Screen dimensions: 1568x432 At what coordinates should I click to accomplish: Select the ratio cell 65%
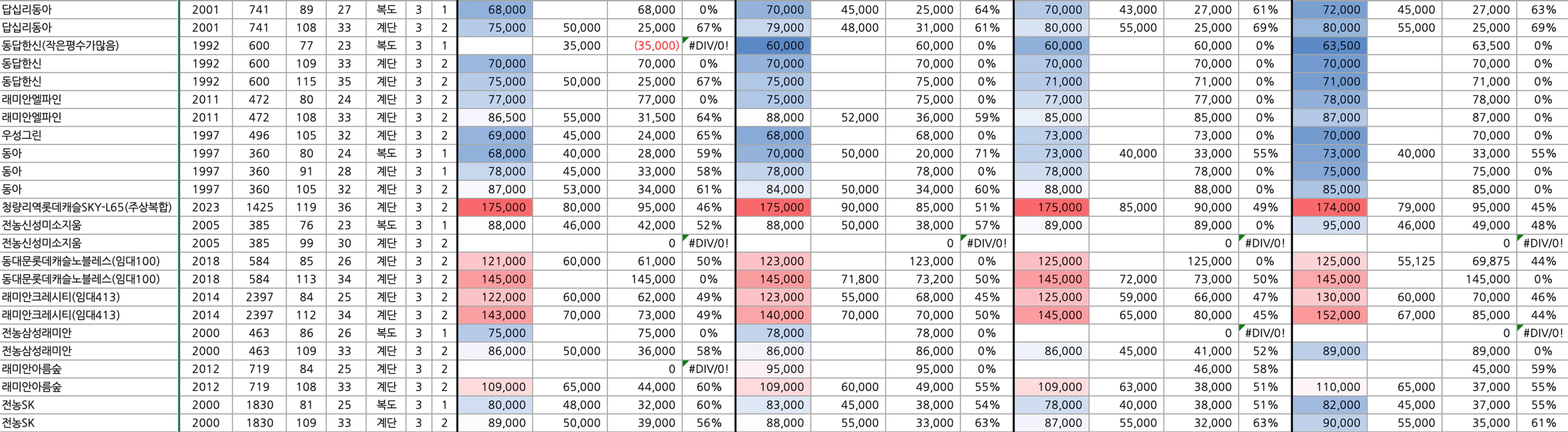pyautogui.click(x=708, y=135)
